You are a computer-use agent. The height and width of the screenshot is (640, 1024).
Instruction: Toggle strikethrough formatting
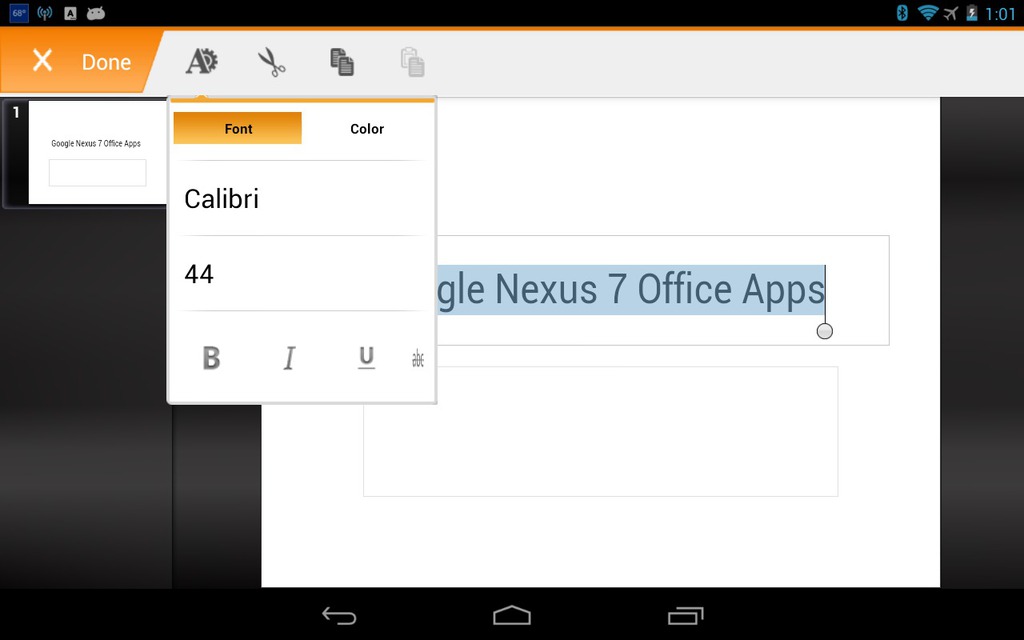[418, 359]
